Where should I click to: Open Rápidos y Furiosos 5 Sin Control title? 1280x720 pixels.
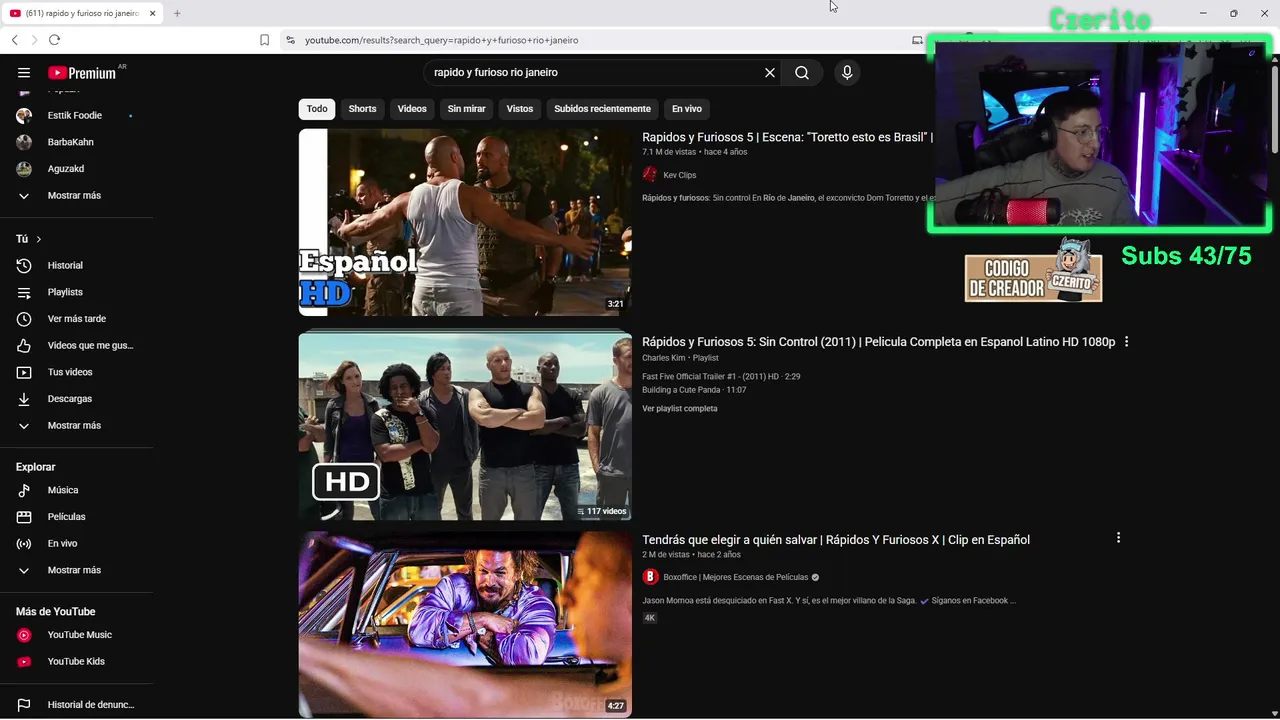point(878,342)
